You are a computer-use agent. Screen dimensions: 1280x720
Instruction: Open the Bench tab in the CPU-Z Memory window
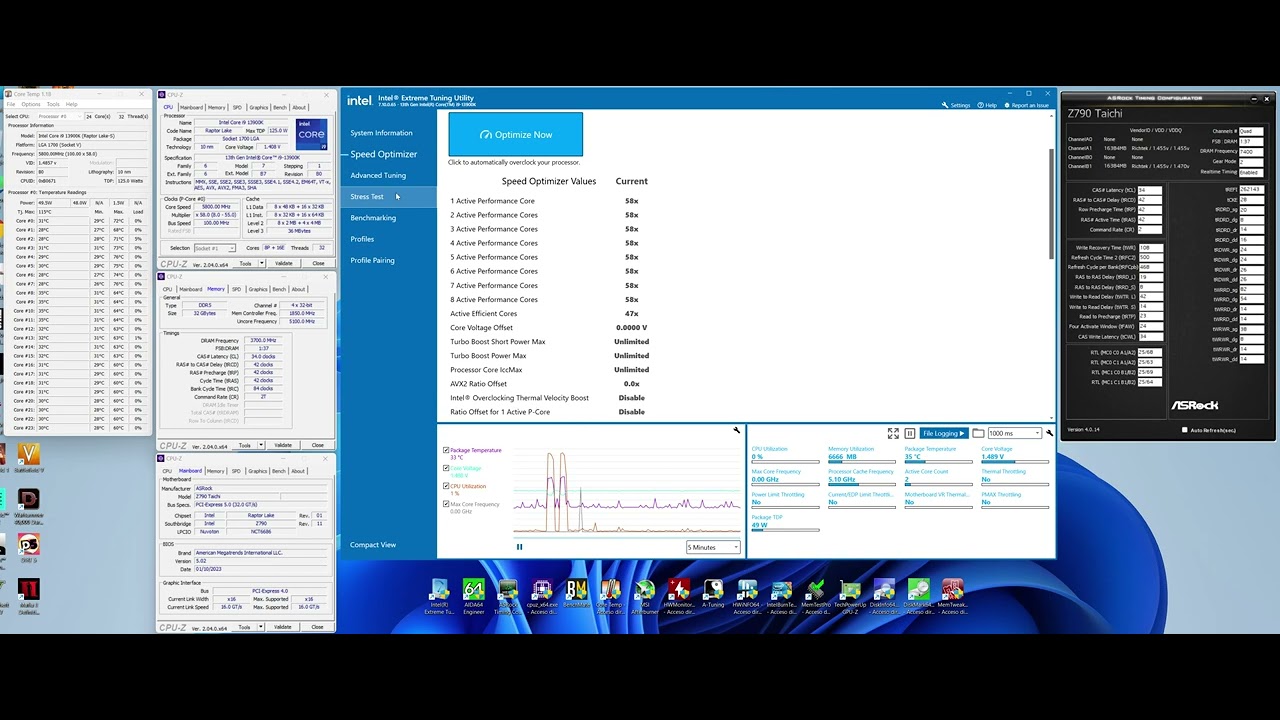click(280, 289)
